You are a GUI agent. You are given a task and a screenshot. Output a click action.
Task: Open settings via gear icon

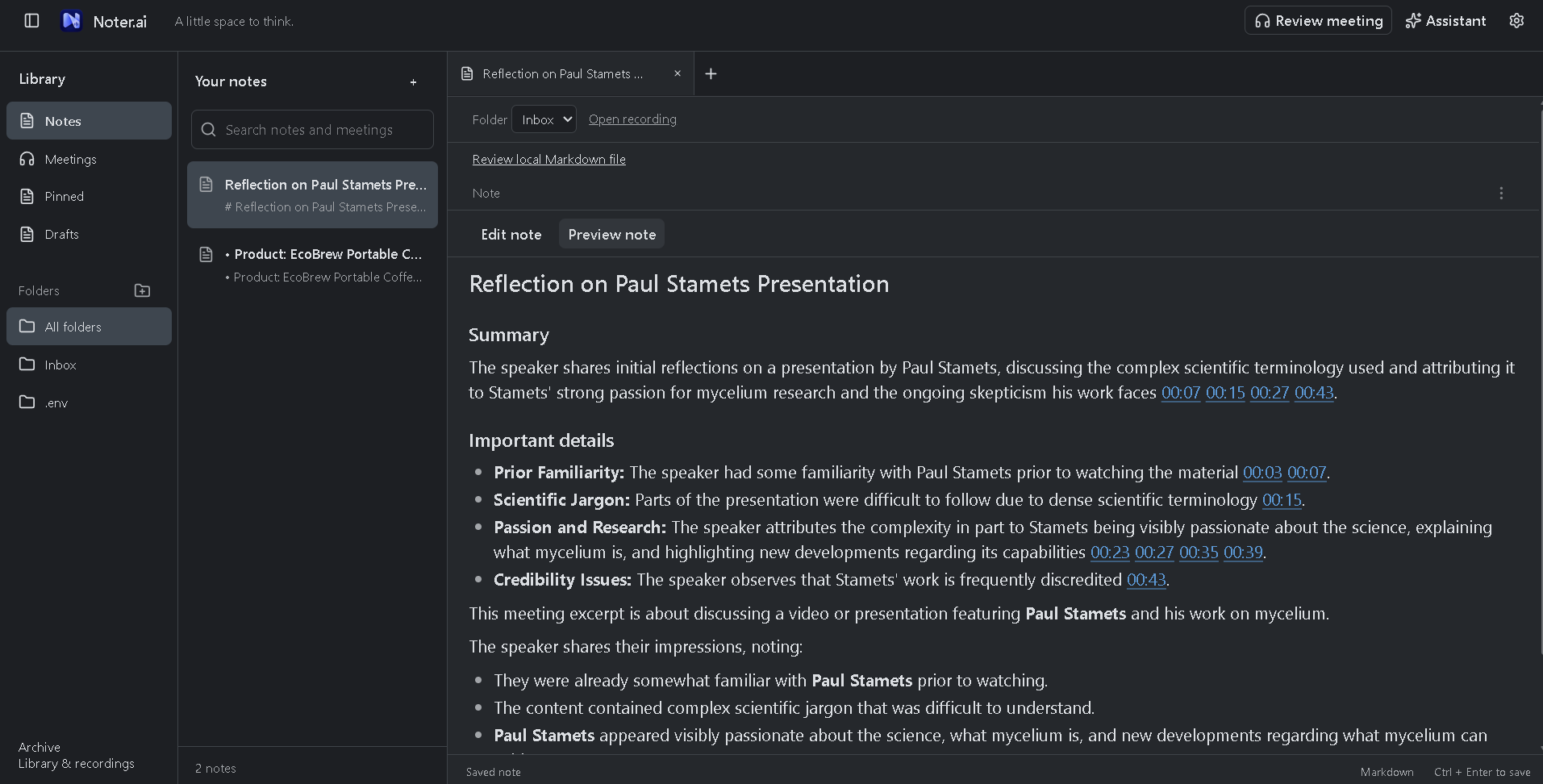point(1516,21)
